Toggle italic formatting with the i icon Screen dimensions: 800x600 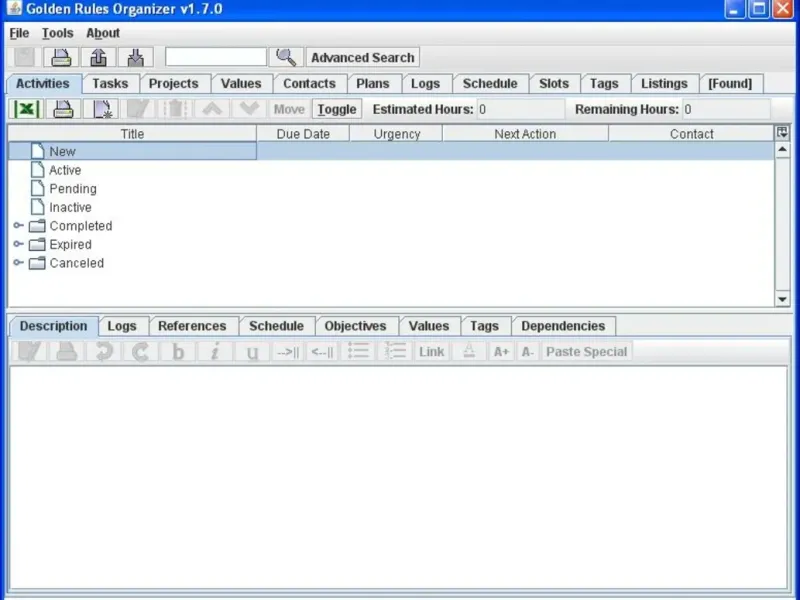click(215, 352)
